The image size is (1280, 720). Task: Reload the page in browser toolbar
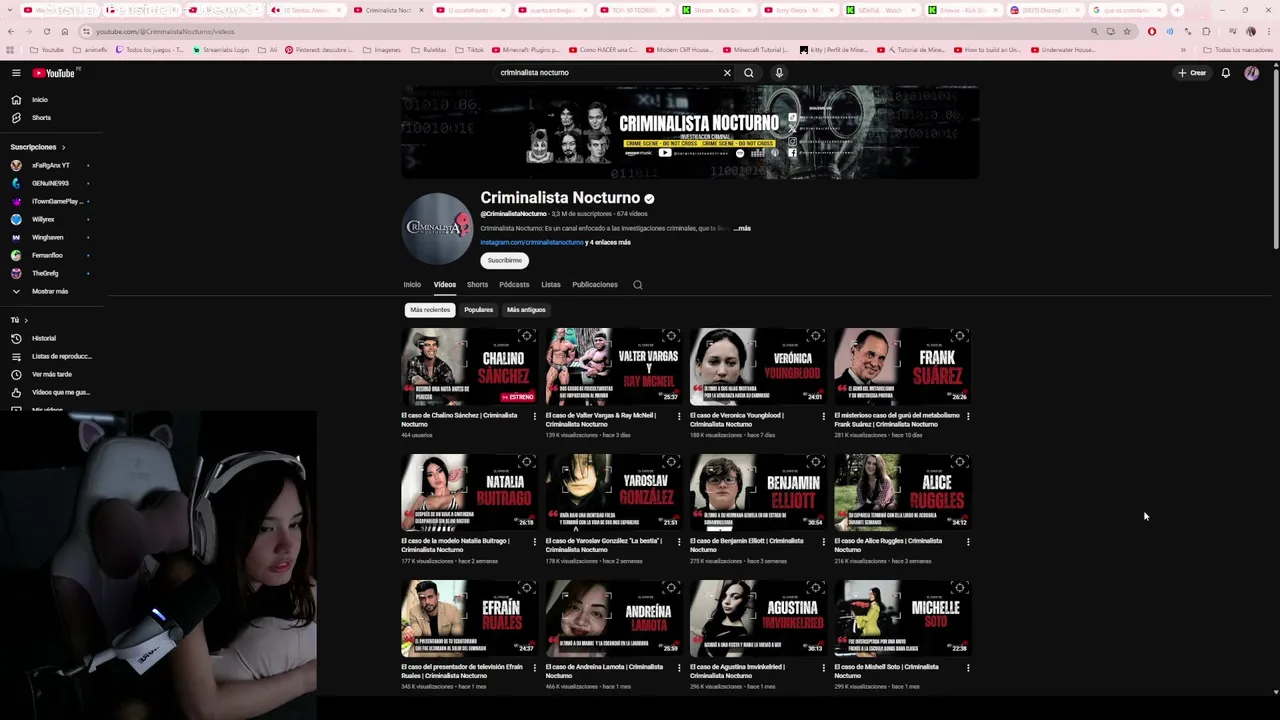46,31
